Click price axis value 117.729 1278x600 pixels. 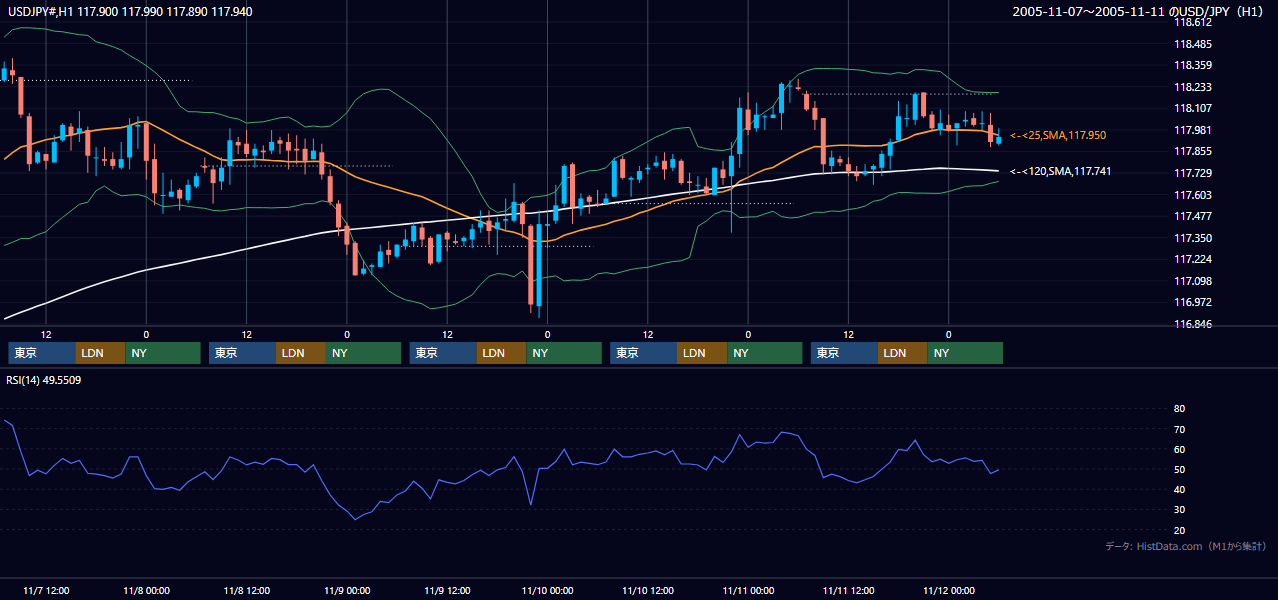click(x=1192, y=173)
